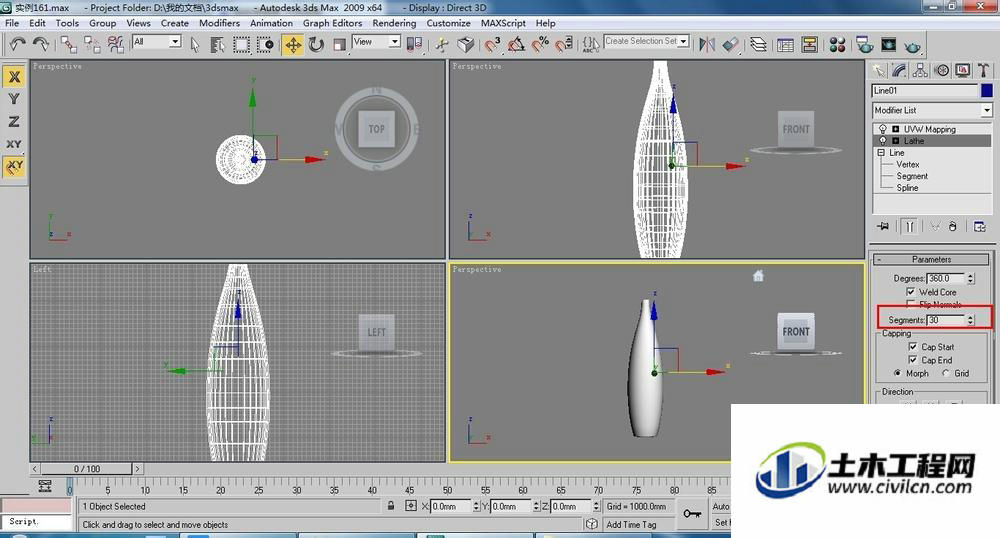
Task: Click the Use Pivot Point Center icon
Action: tap(415, 44)
